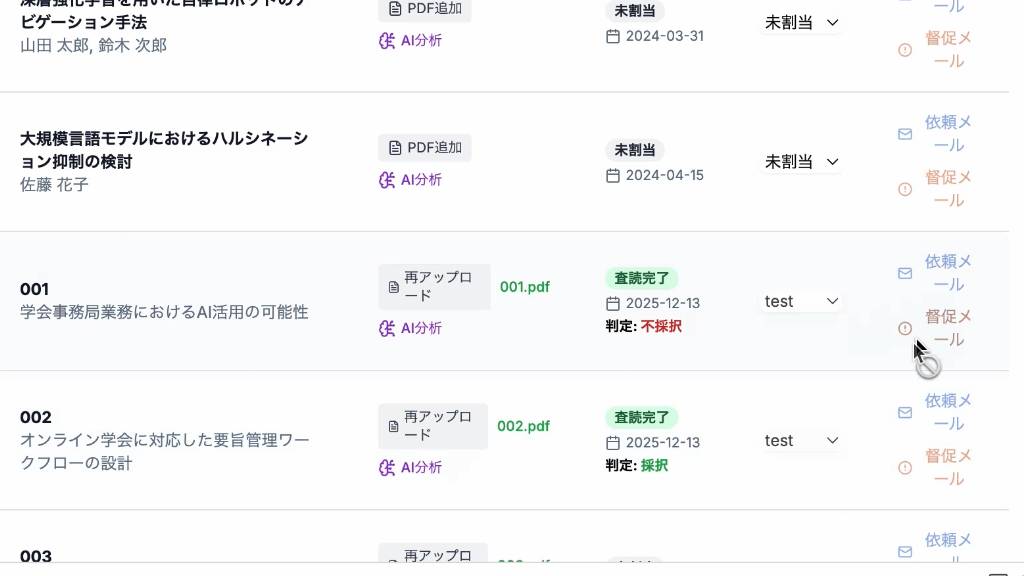Click the envelope icon in the 001 row
The image size is (1024, 576).
click(x=905, y=273)
